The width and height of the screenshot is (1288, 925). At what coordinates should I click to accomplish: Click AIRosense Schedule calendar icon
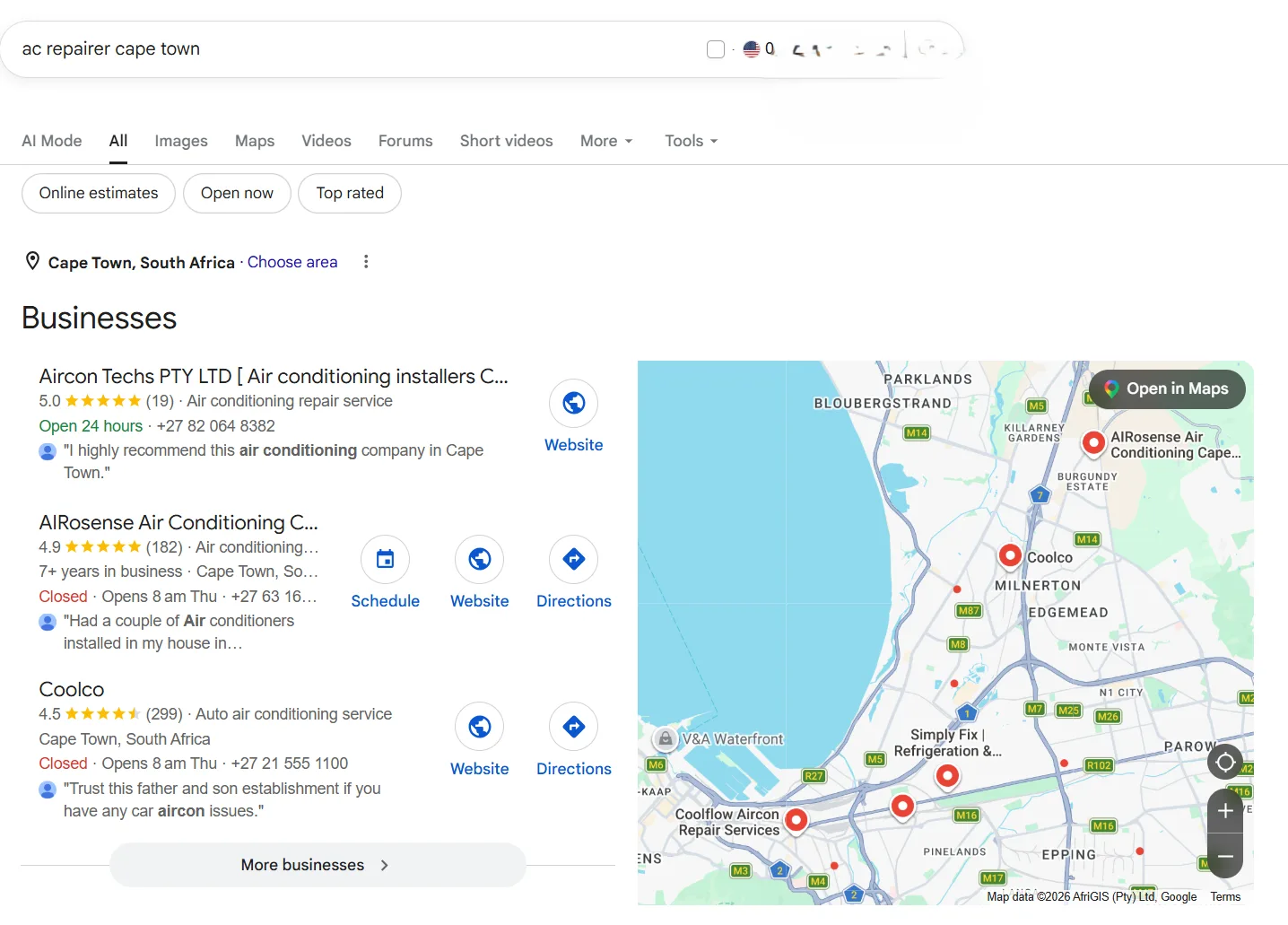point(386,560)
